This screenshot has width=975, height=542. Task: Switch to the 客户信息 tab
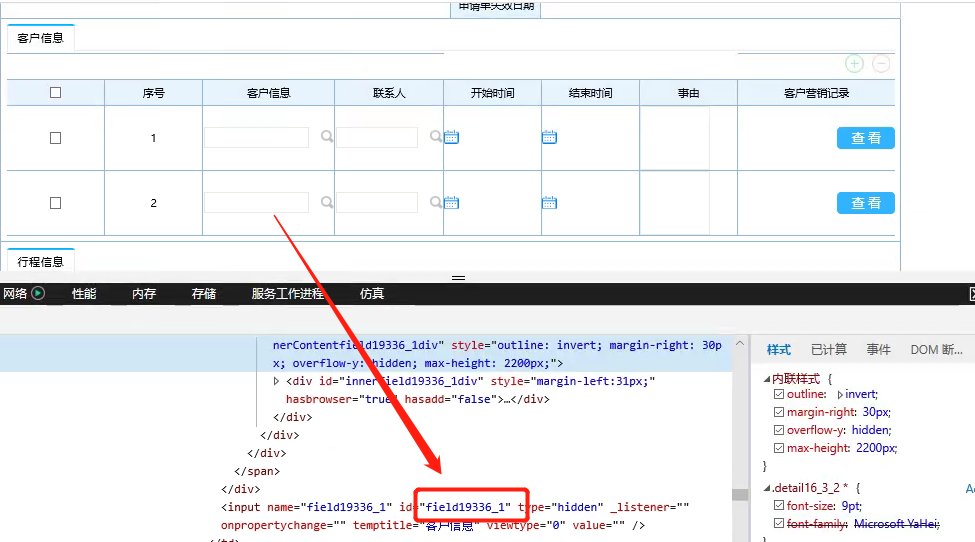40,38
